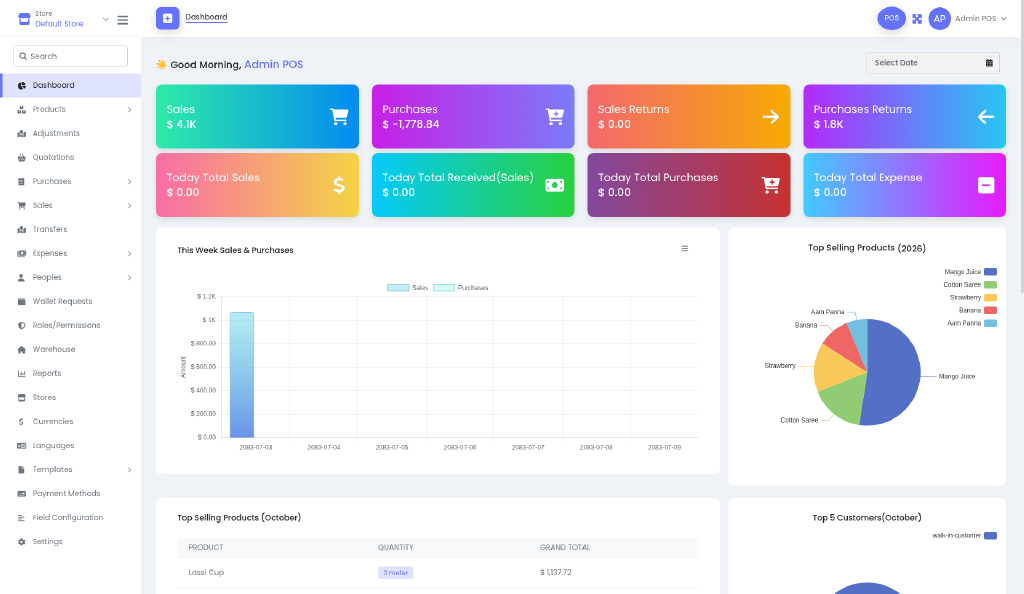Click the Sales summary card title
Image resolution: width=1024 pixels, height=594 pixels.
coord(181,110)
